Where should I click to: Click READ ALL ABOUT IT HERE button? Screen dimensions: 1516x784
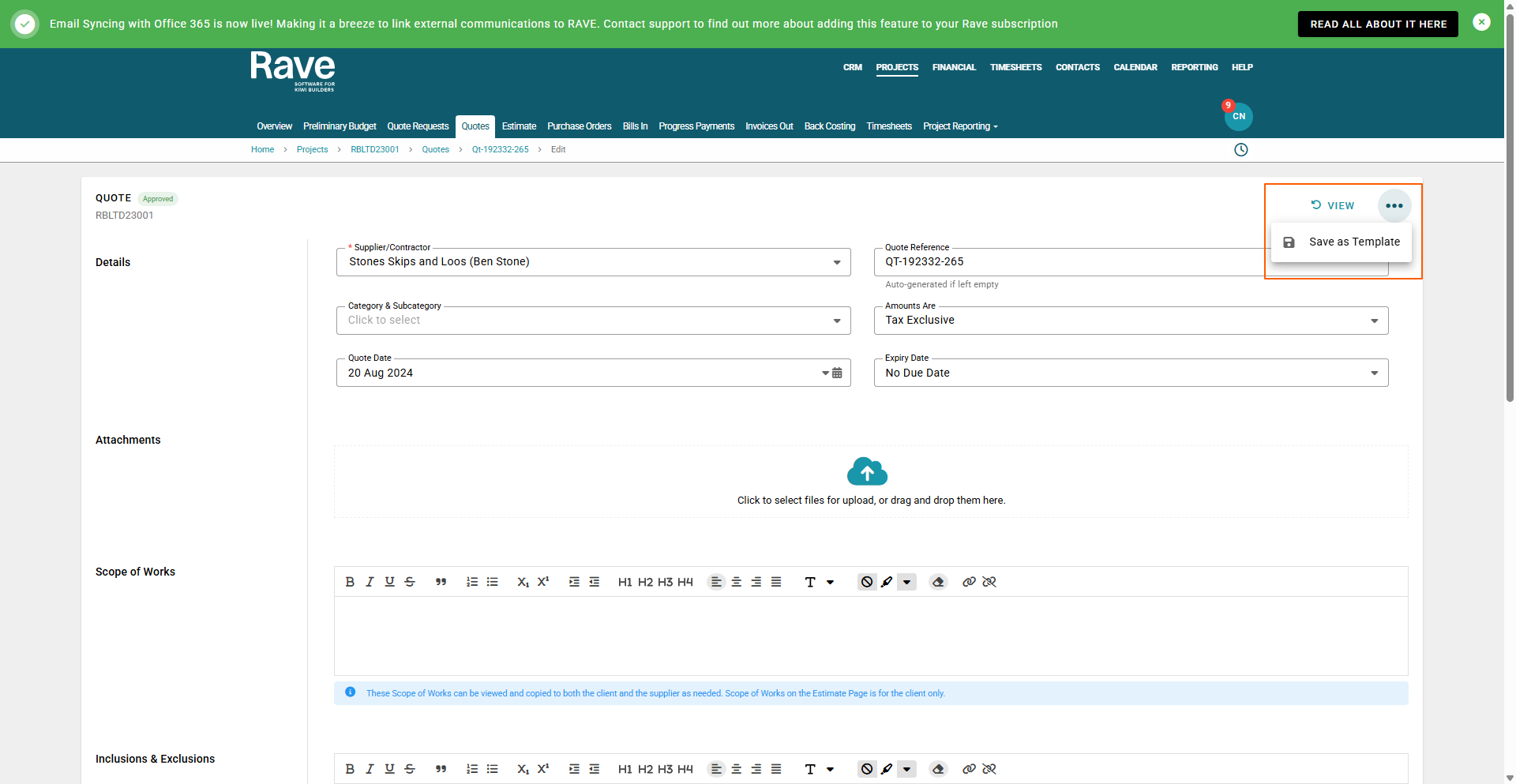[1378, 24]
